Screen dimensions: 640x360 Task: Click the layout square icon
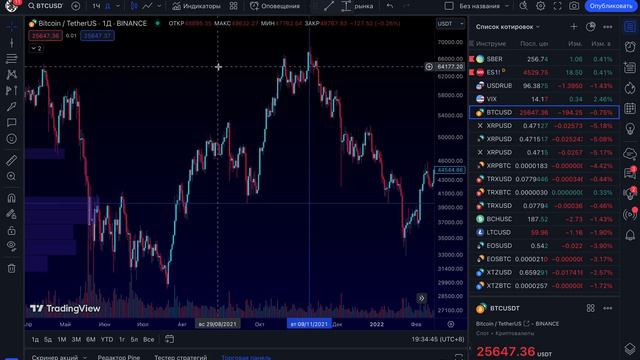coord(449,6)
